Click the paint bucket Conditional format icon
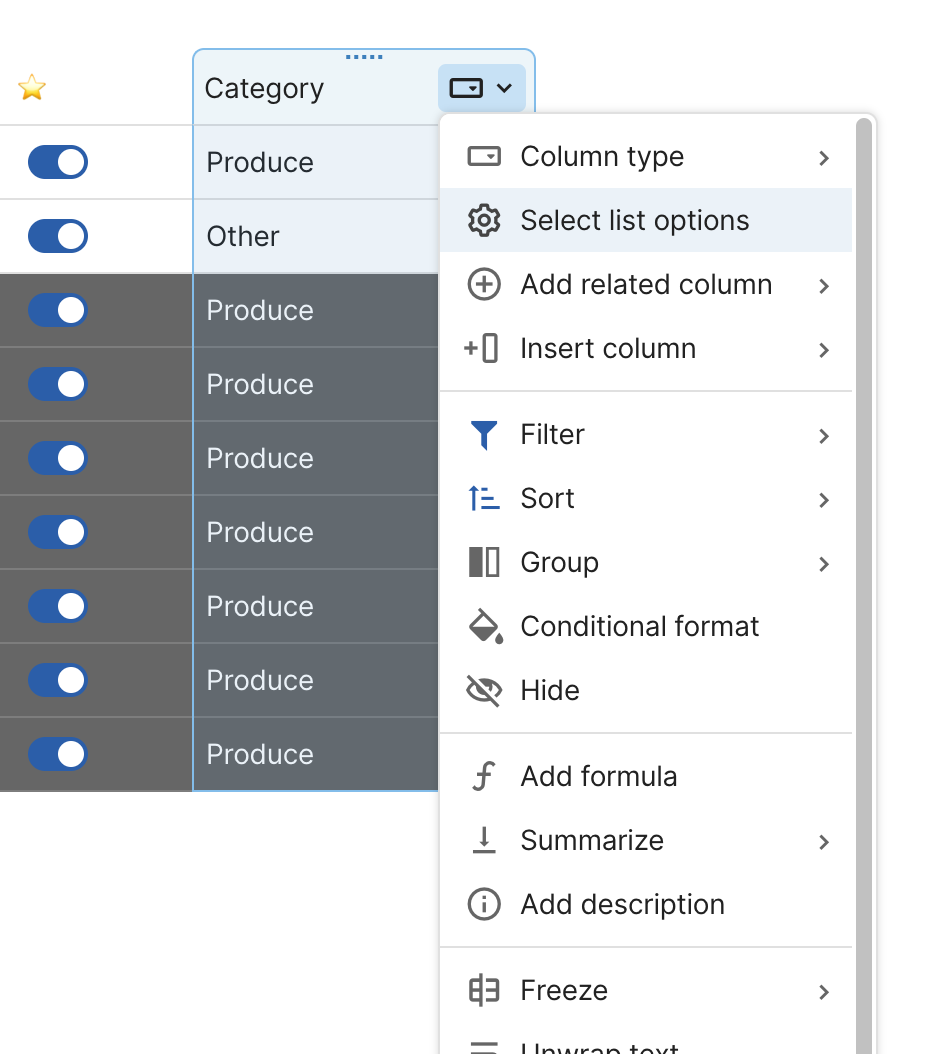This screenshot has width=928, height=1054. [x=484, y=627]
